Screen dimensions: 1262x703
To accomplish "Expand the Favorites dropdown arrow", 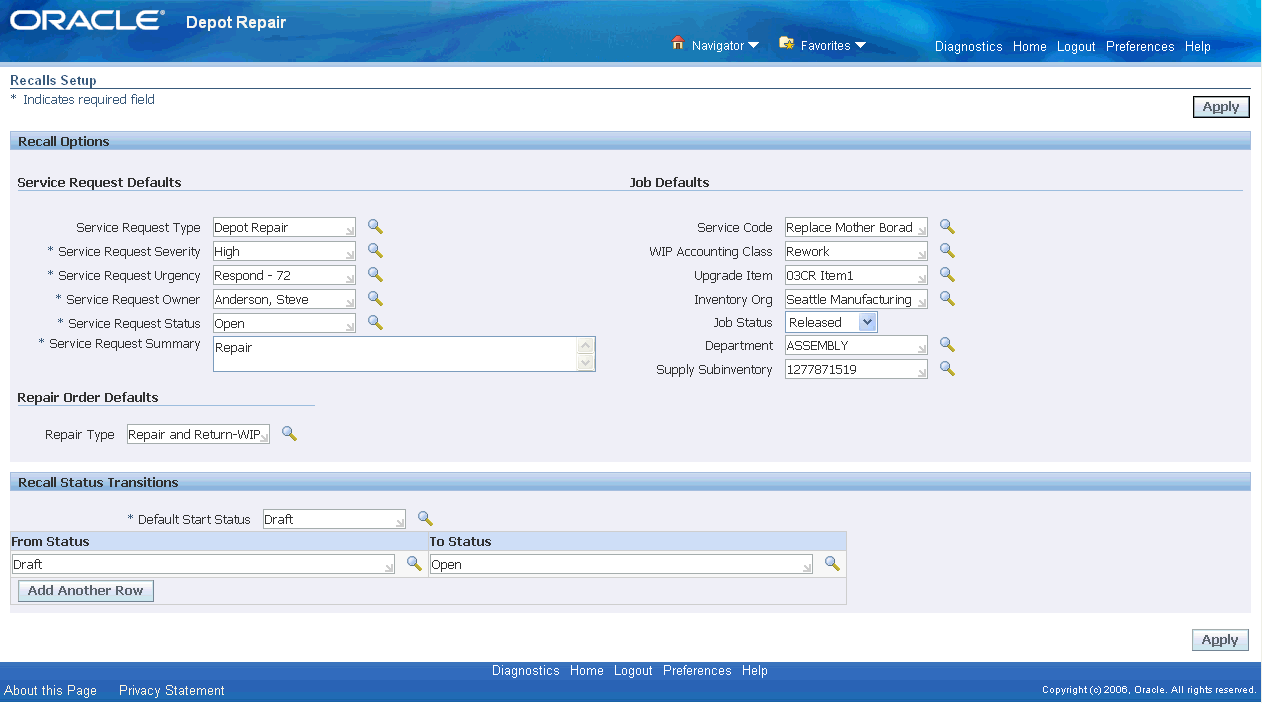I will tap(860, 46).
